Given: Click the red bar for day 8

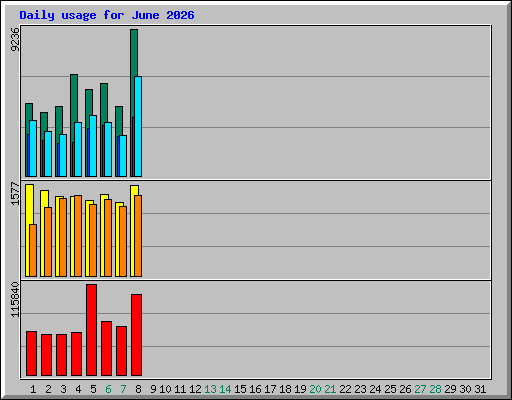Looking at the screenshot, I should tap(136, 335).
